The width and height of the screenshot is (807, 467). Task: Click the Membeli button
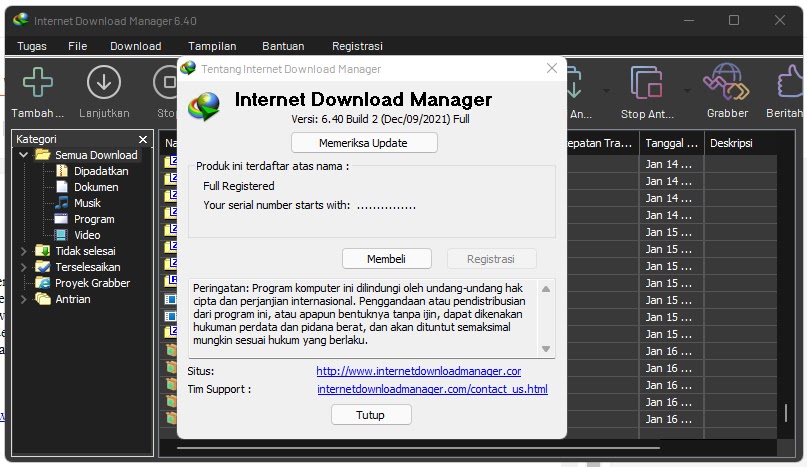(x=387, y=258)
